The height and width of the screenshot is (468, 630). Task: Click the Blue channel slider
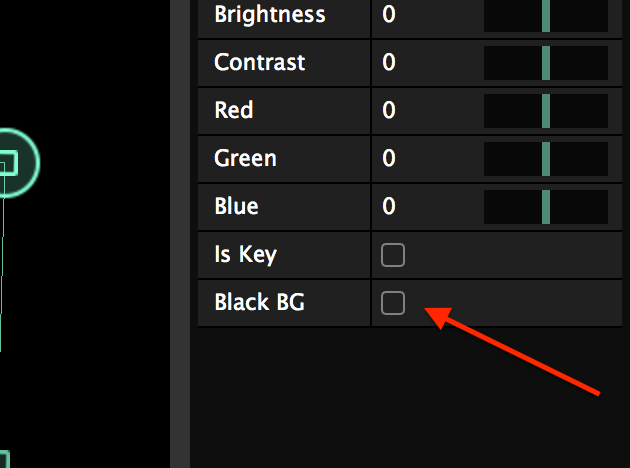pyautogui.click(x=546, y=206)
